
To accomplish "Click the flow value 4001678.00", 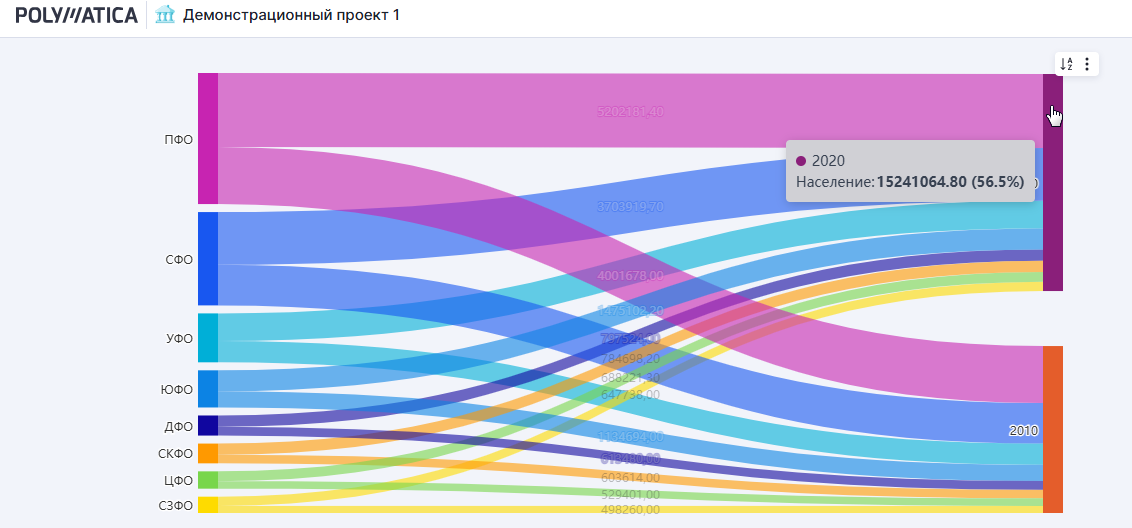I will click(x=630, y=275).
